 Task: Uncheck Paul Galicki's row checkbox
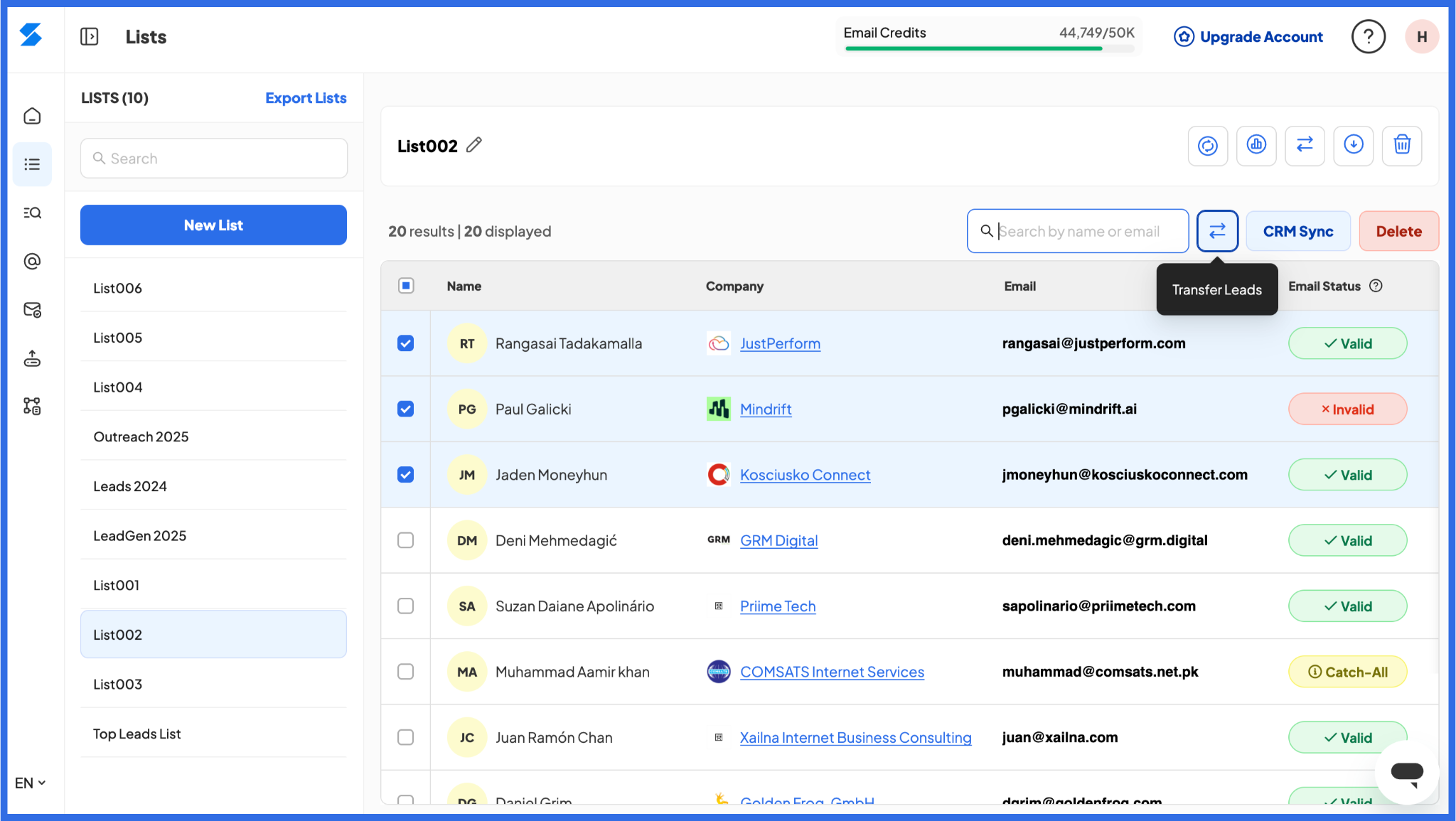tap(405, 409)
